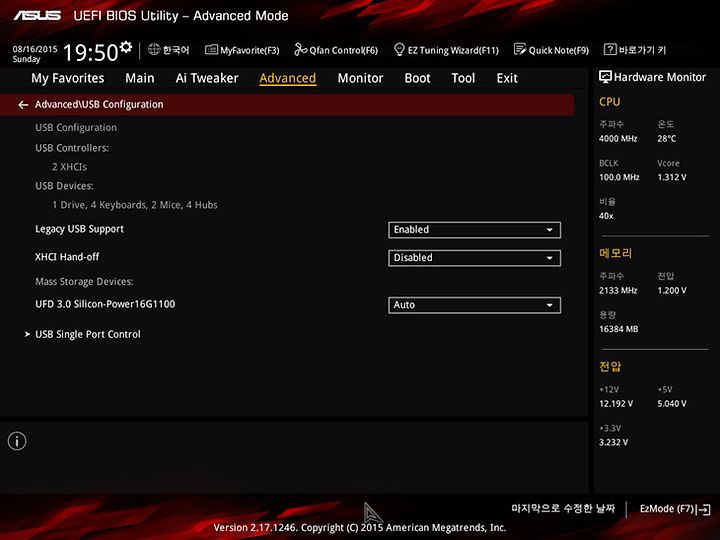Click the memory 2133 MHz value
Image resolution: width=720 pixels, height=540 pixels.
tap(618, 291)
